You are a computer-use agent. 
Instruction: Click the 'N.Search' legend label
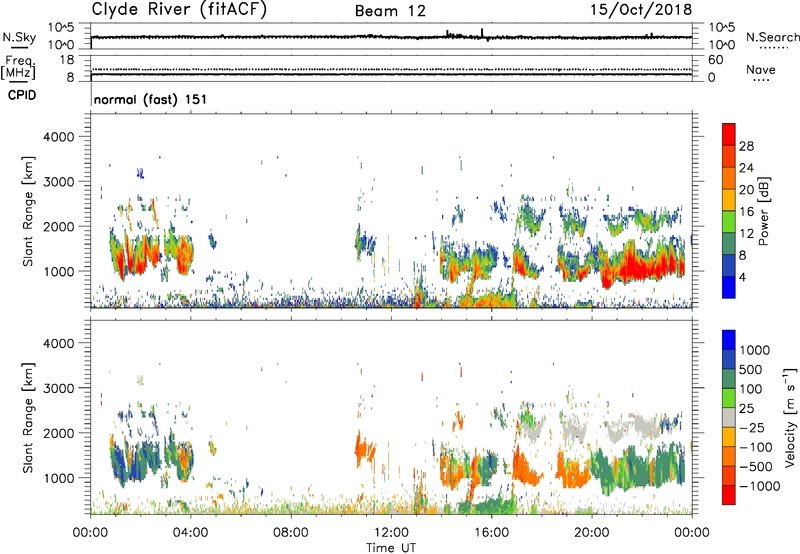click(773, 37)
